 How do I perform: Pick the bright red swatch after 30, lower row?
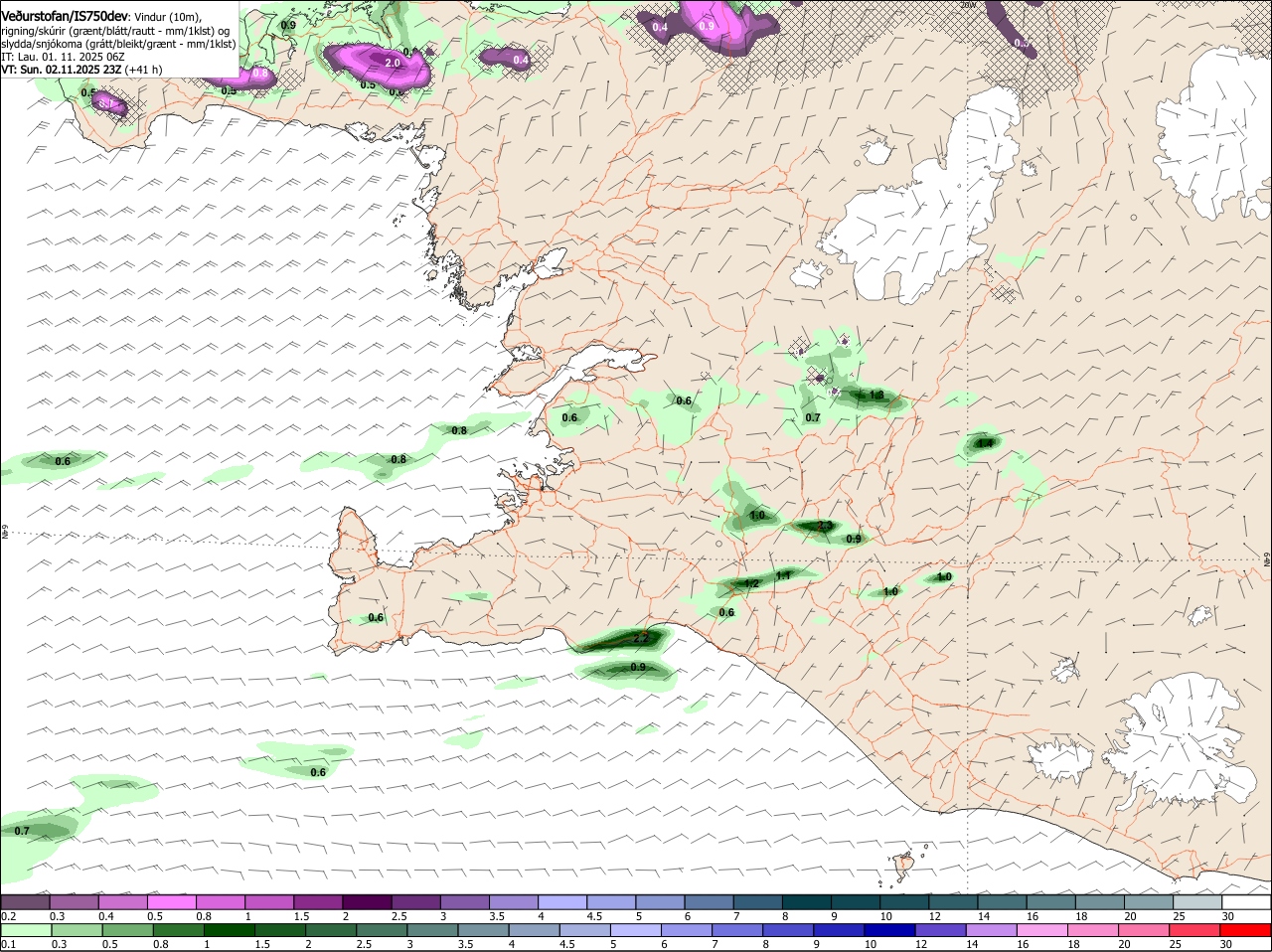[1247, 930]
